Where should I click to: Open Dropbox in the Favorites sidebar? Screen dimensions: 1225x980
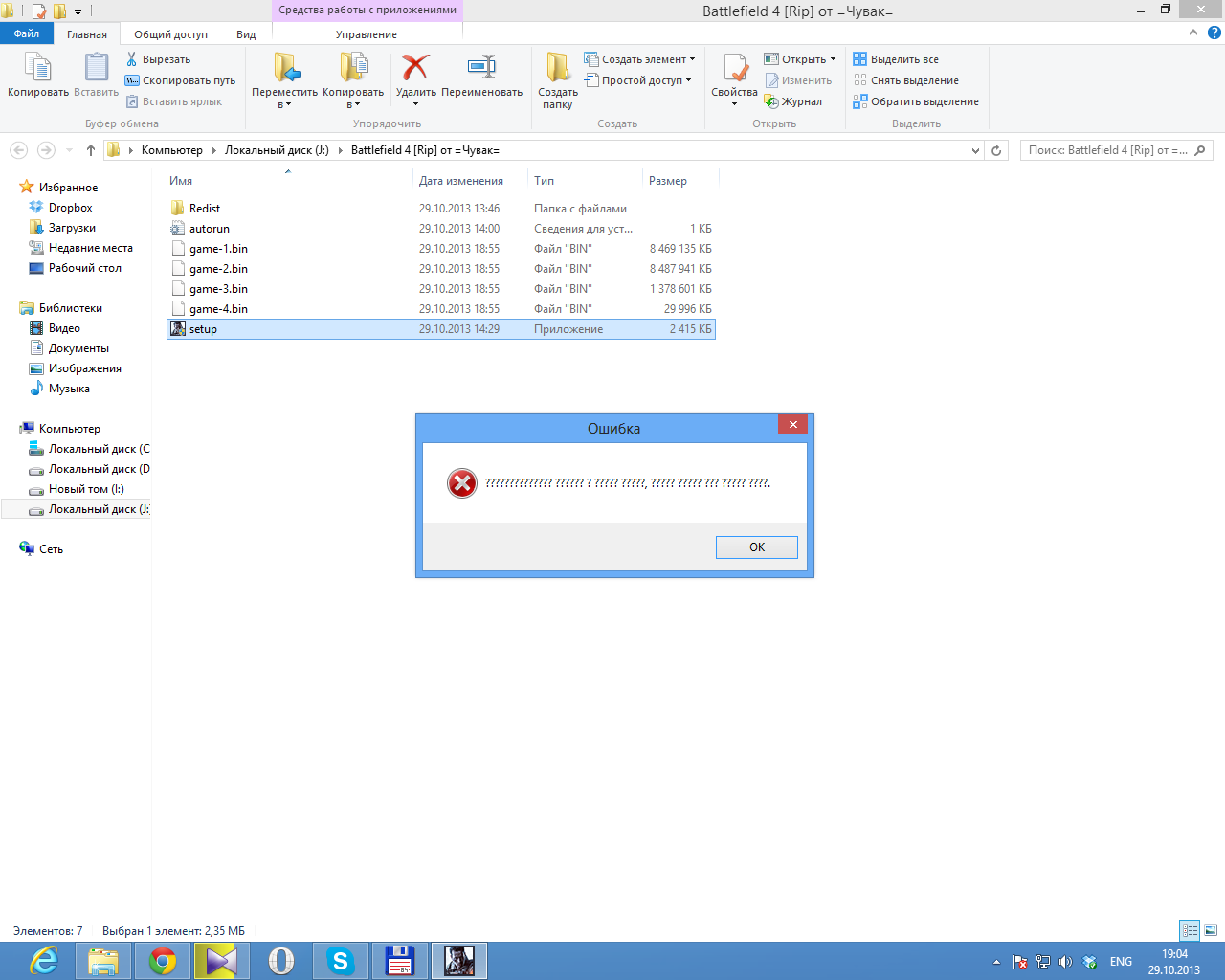tap(70, 208)
